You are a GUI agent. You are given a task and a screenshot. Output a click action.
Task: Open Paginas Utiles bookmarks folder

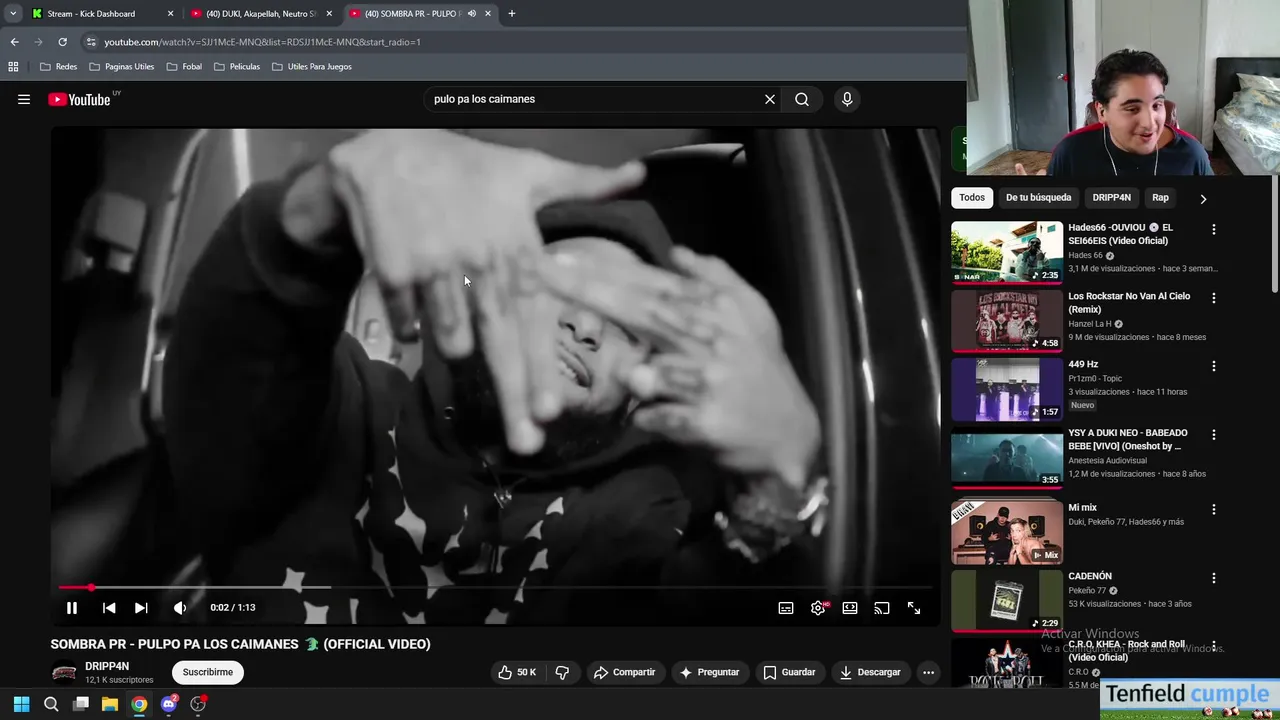click(x=122, y=67)
